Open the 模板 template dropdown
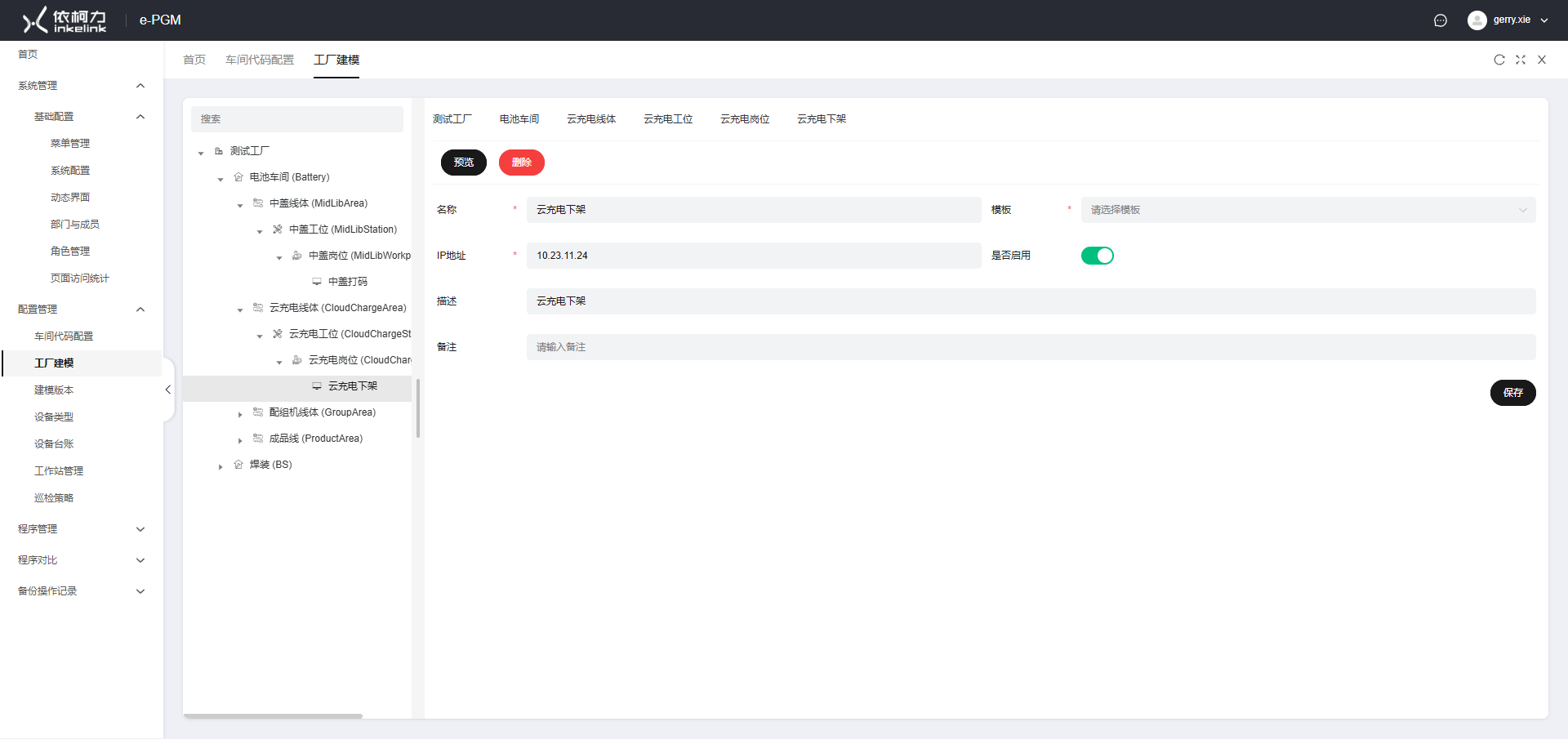The width and height of the screenshot is (1568, 744). pos(1307,210)
